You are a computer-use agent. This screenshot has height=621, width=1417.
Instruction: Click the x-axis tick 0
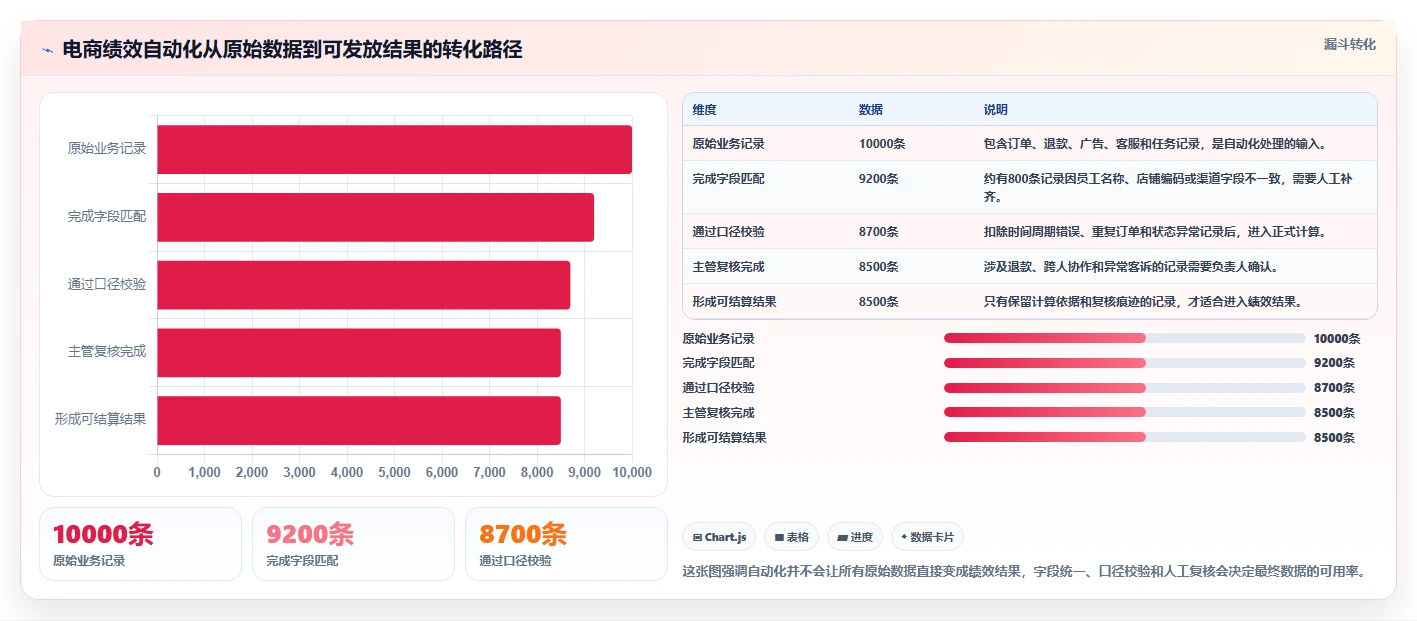coord(157,473)
